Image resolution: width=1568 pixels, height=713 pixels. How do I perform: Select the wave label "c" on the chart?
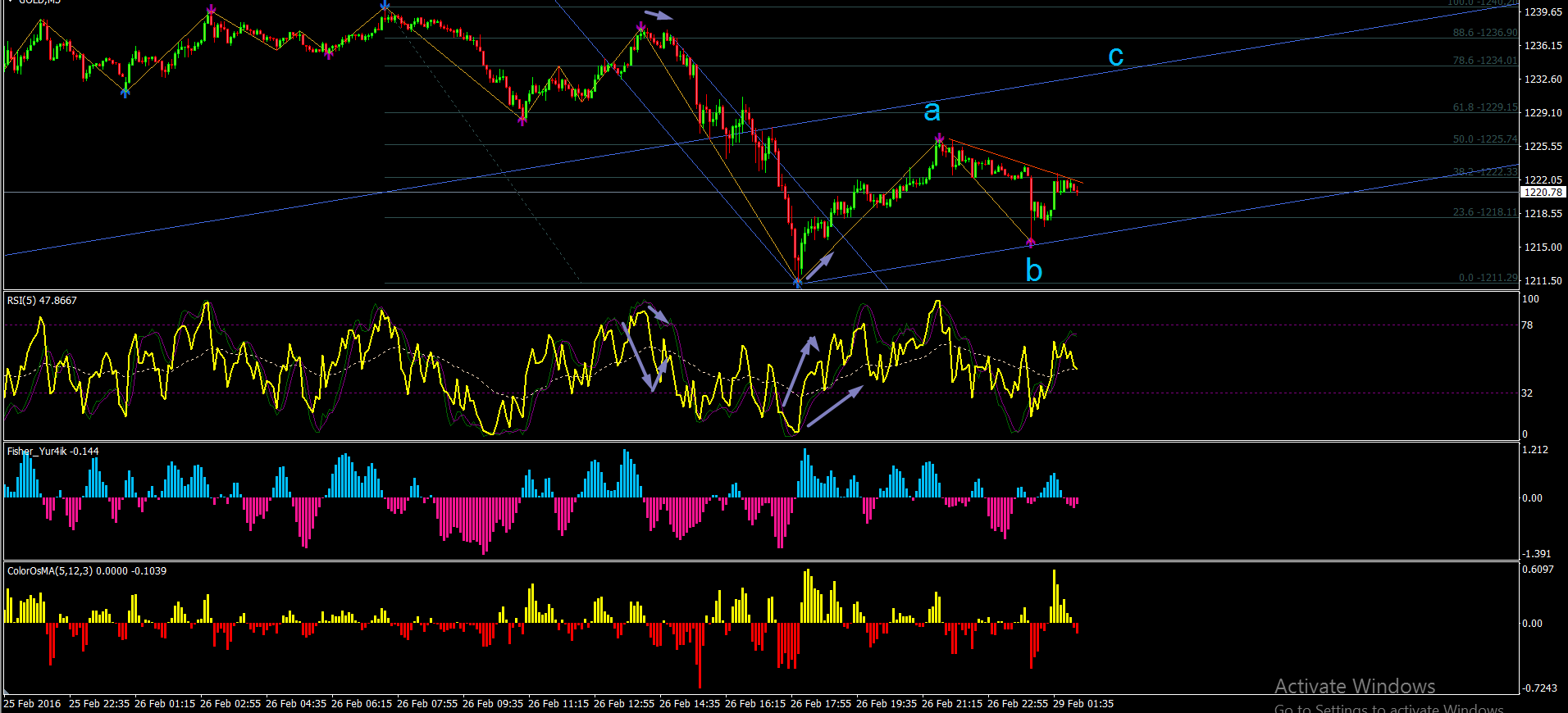click(x=1115, y=56)
